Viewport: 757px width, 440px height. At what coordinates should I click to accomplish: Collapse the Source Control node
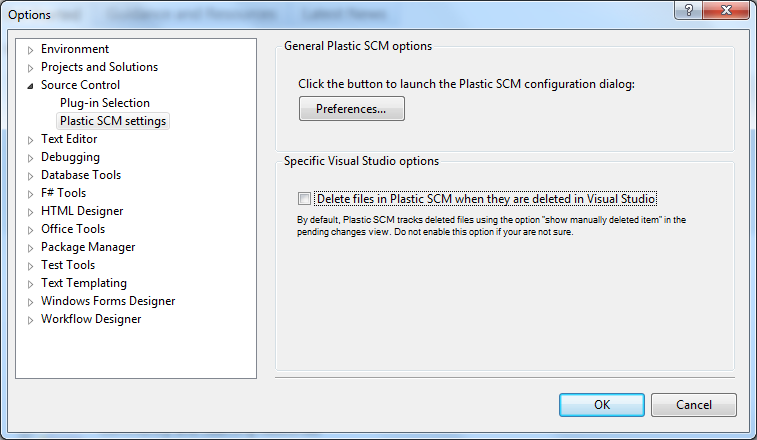click(31, 86)
